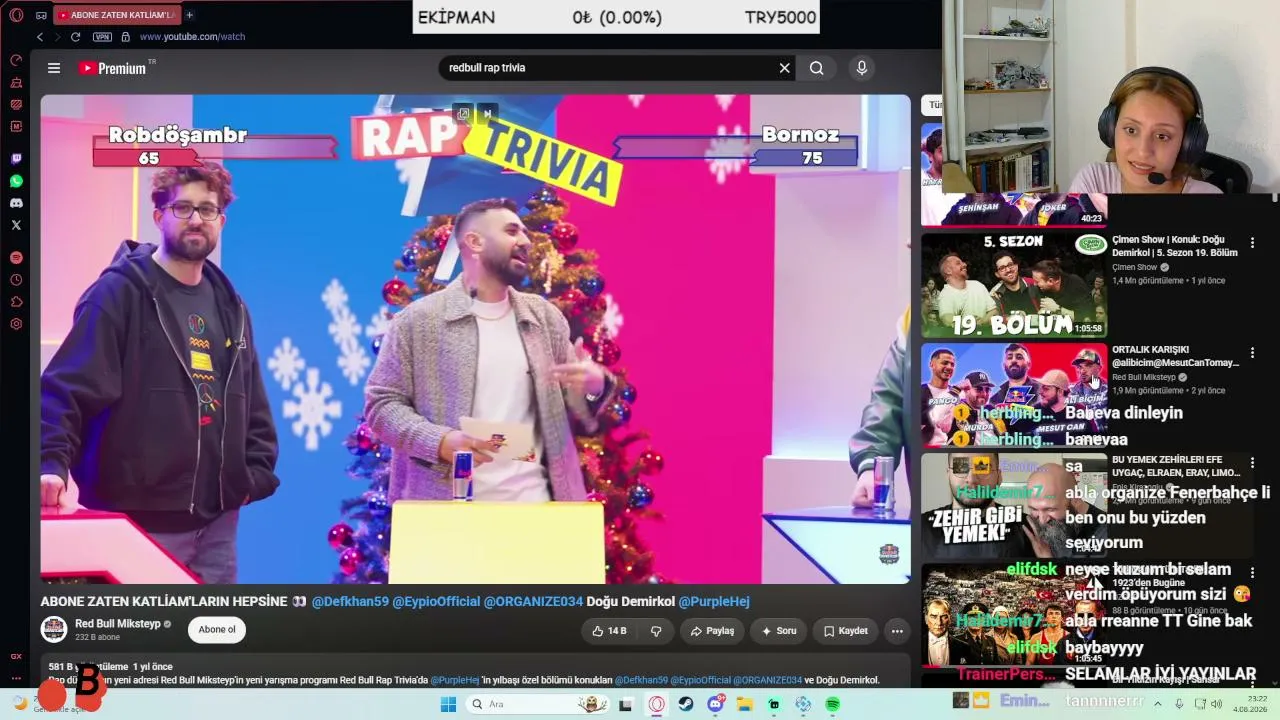The image size is (1280, 720).
Task: Open the @ORGANIZE034 link in title
Action: point(533,602)
